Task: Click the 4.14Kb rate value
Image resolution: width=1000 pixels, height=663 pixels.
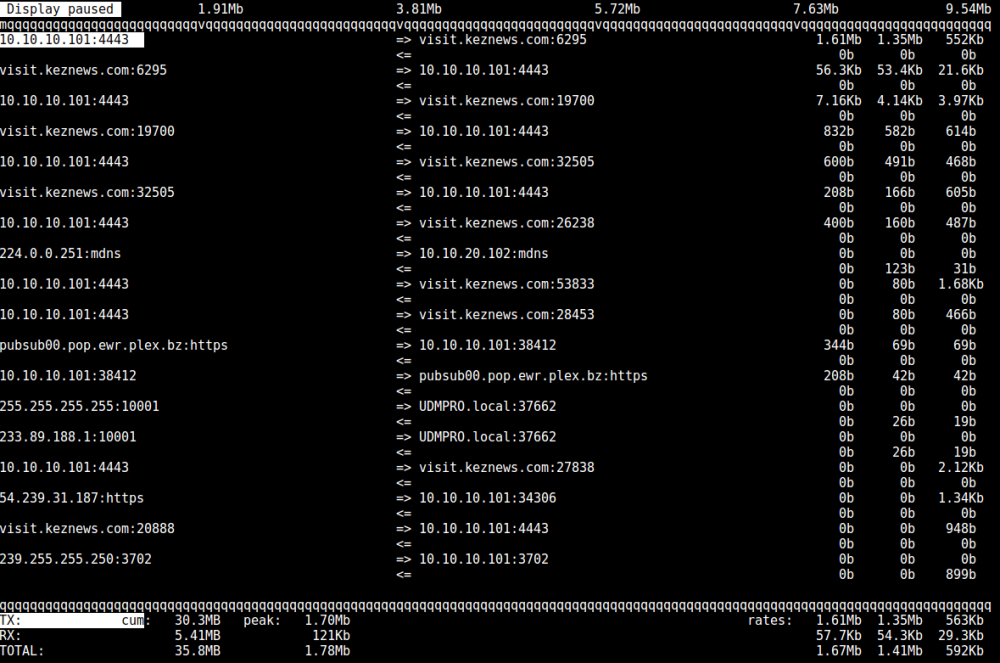Action: (x=899, y=101)
